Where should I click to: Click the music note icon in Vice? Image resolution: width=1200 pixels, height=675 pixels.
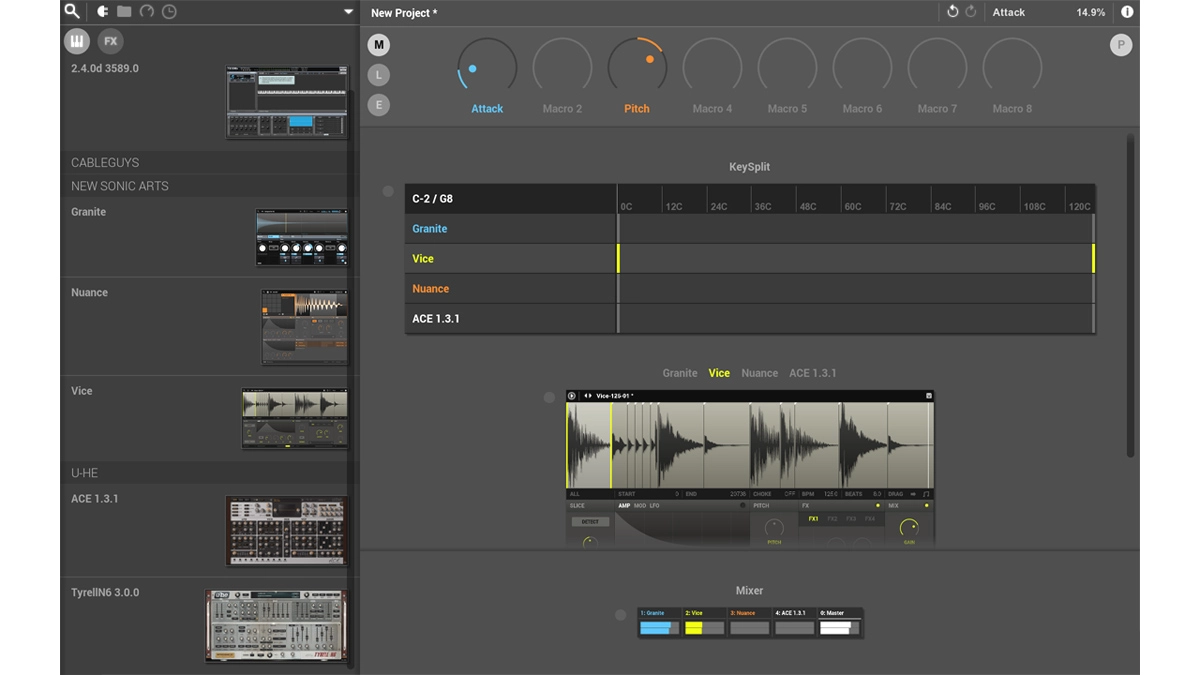coord(927,494)
